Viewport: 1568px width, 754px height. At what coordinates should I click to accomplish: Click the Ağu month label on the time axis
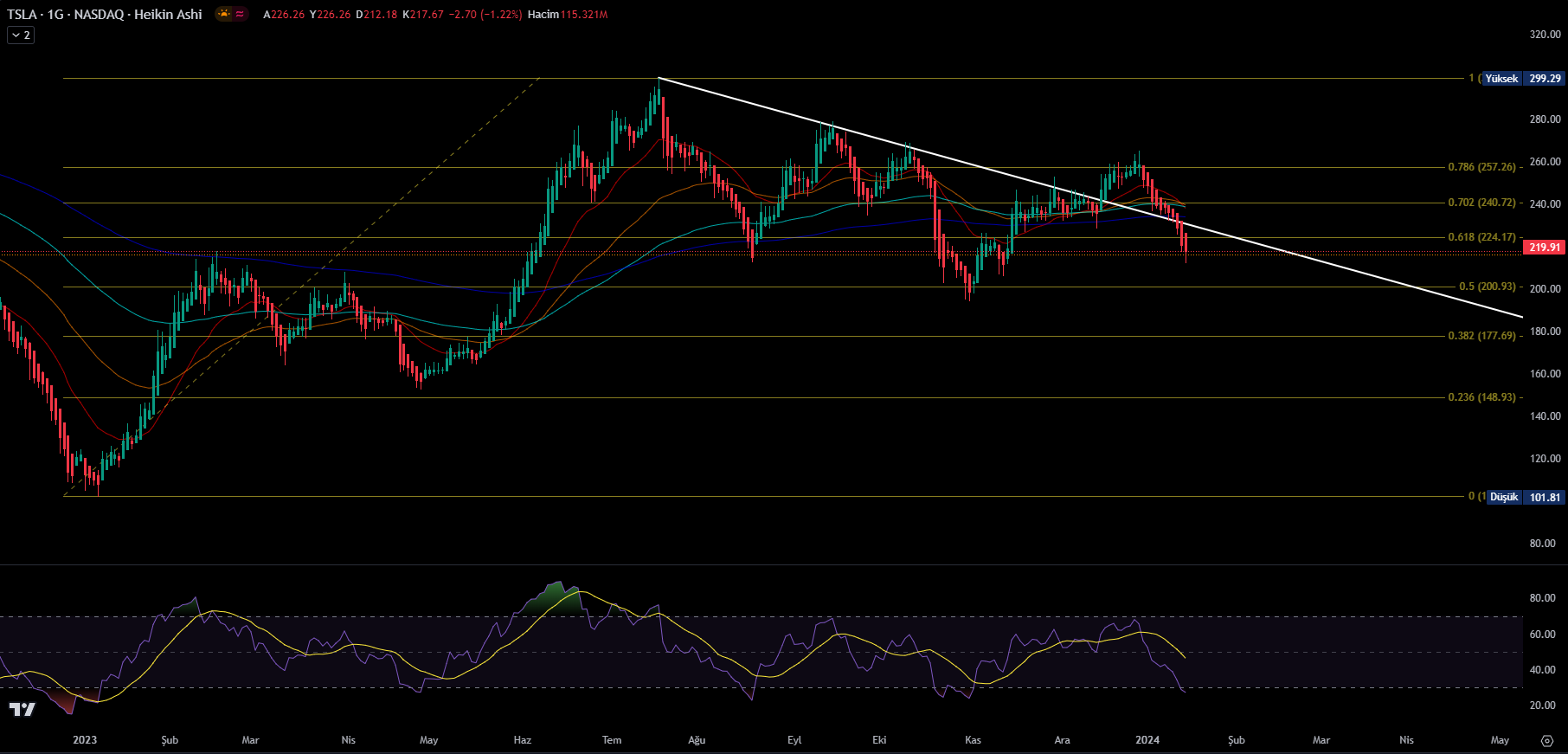(x=697, y=740)
